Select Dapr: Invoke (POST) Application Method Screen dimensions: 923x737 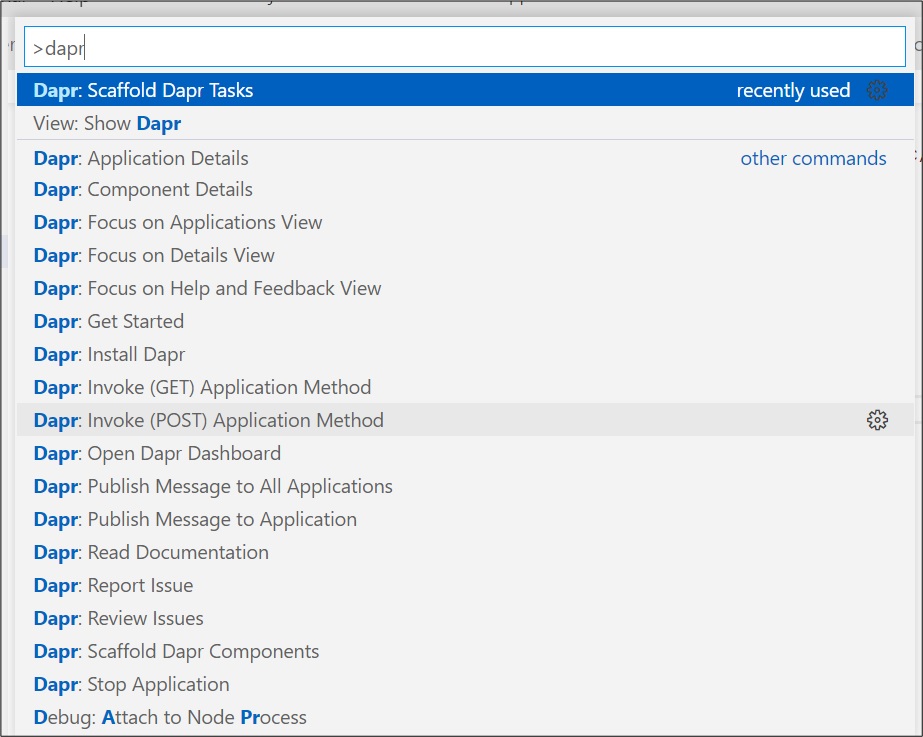pyautogui.click(x=209, y=420)
